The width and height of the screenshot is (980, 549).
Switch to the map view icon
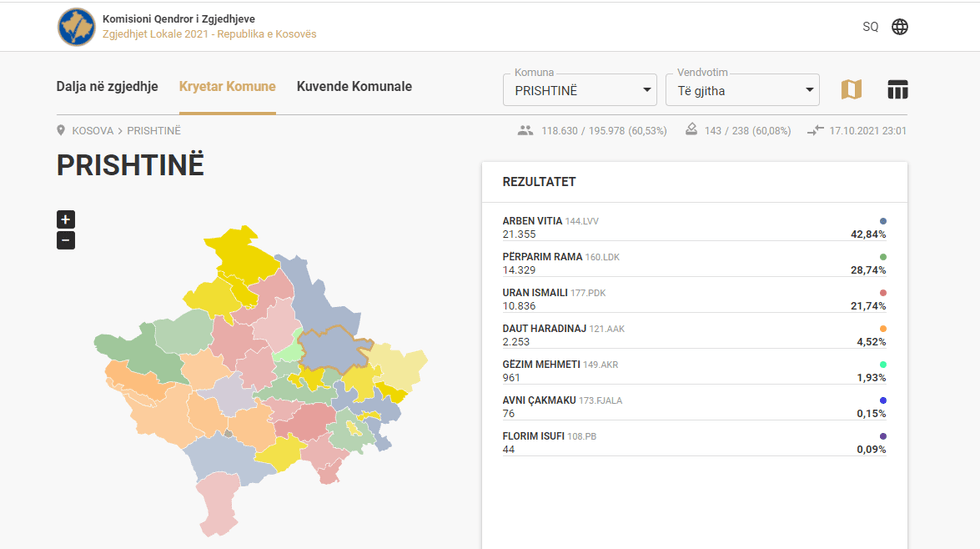(851, 90)
